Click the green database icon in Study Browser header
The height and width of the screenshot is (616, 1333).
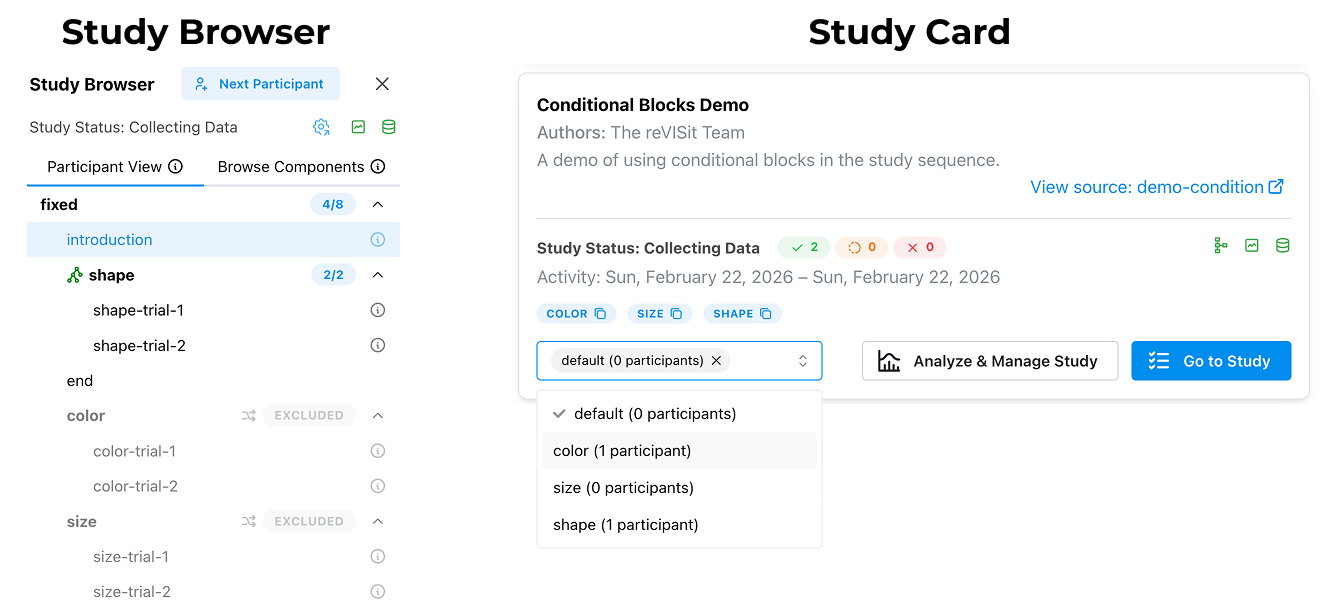point(389,127)
